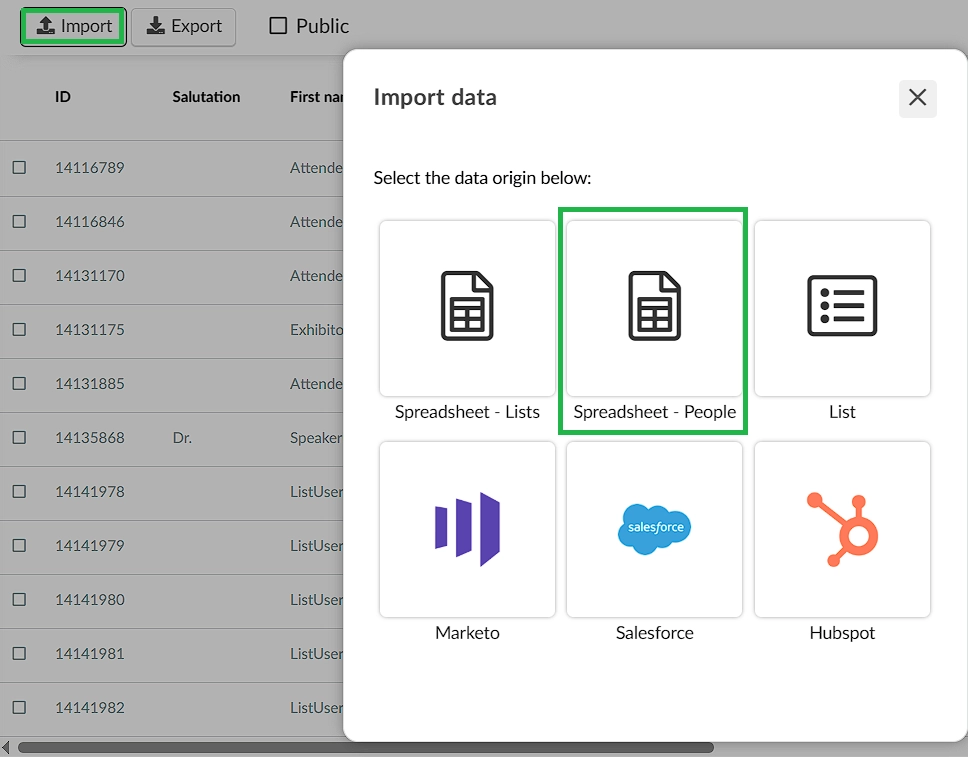Check the row 14141978 checkbox
This screenshot has height=757, width=968.
(x=19, y=491)
